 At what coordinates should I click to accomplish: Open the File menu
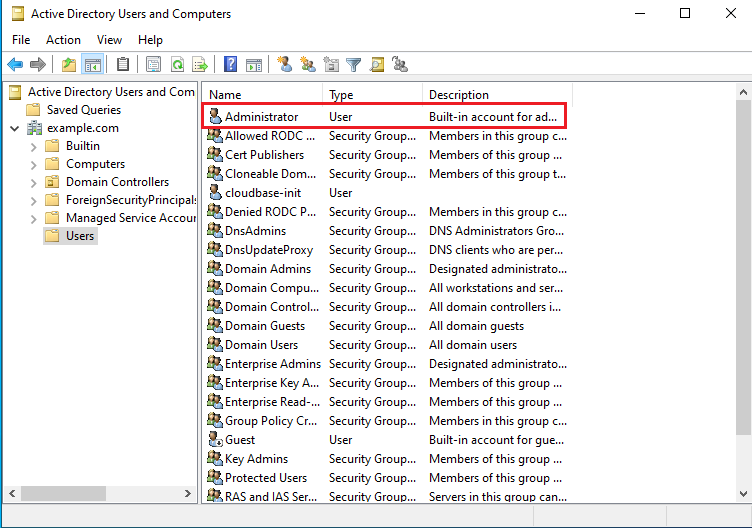click(21, 40)
